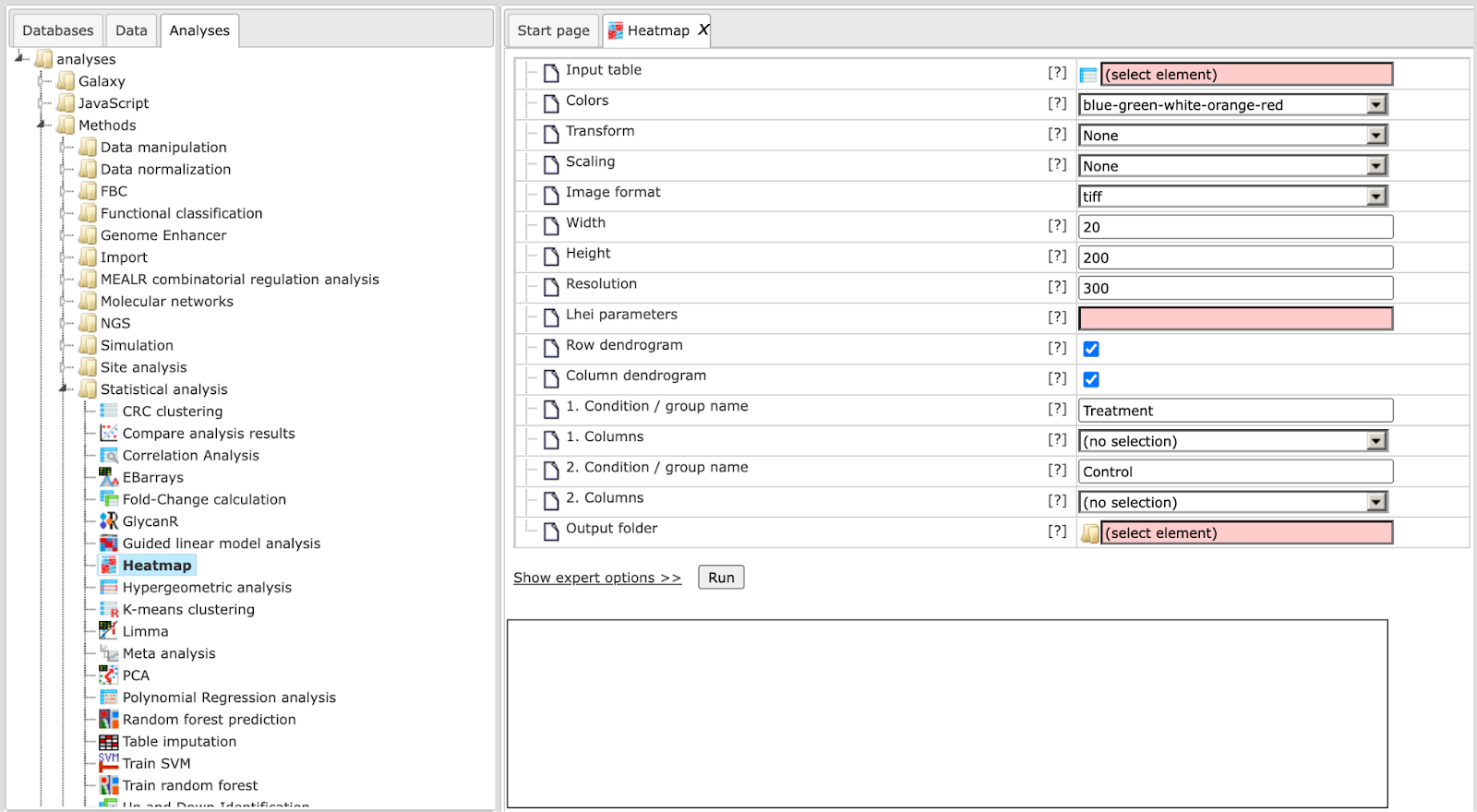Viewport: 1477px width, 812px height.
Task: Click the Input table select element field
Action: tap(1247, 75)
